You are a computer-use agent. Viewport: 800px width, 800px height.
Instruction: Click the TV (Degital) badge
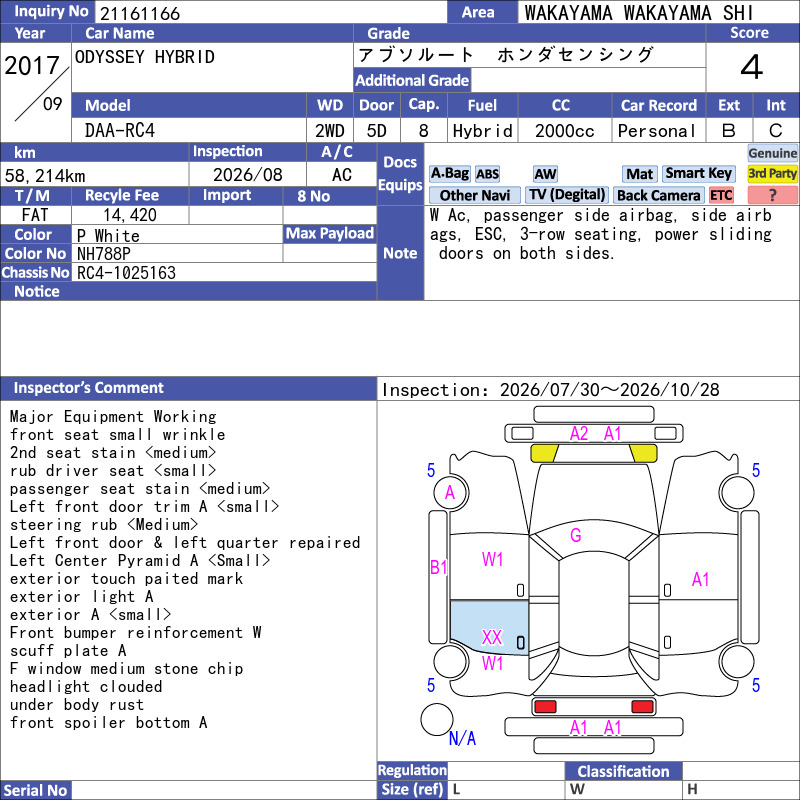tap(567, 195)
